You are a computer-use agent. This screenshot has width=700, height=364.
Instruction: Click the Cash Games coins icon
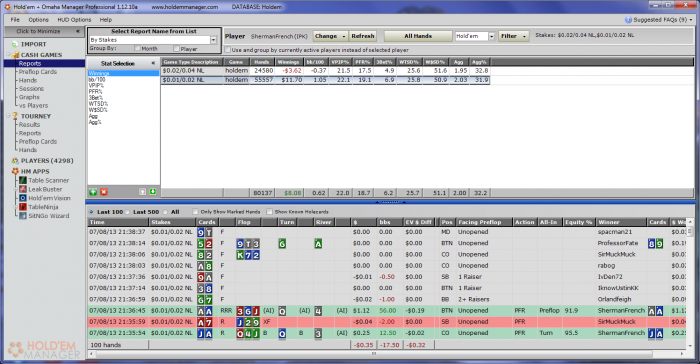[x=16, y=55]
